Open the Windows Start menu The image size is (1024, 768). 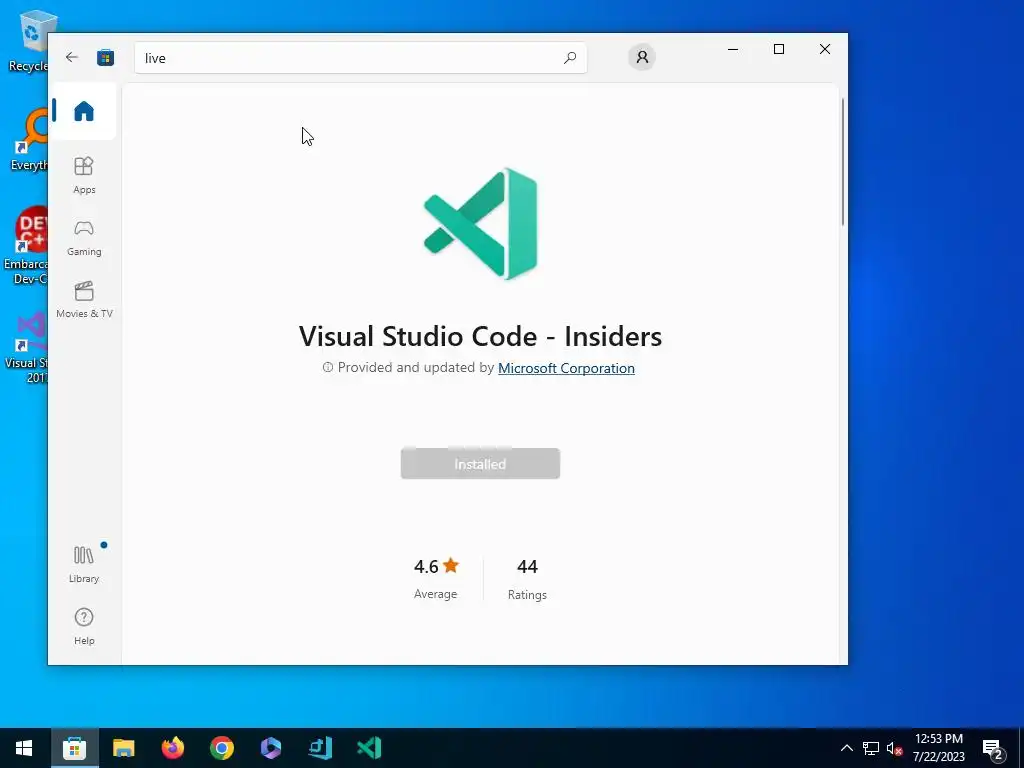pos(24,748)
